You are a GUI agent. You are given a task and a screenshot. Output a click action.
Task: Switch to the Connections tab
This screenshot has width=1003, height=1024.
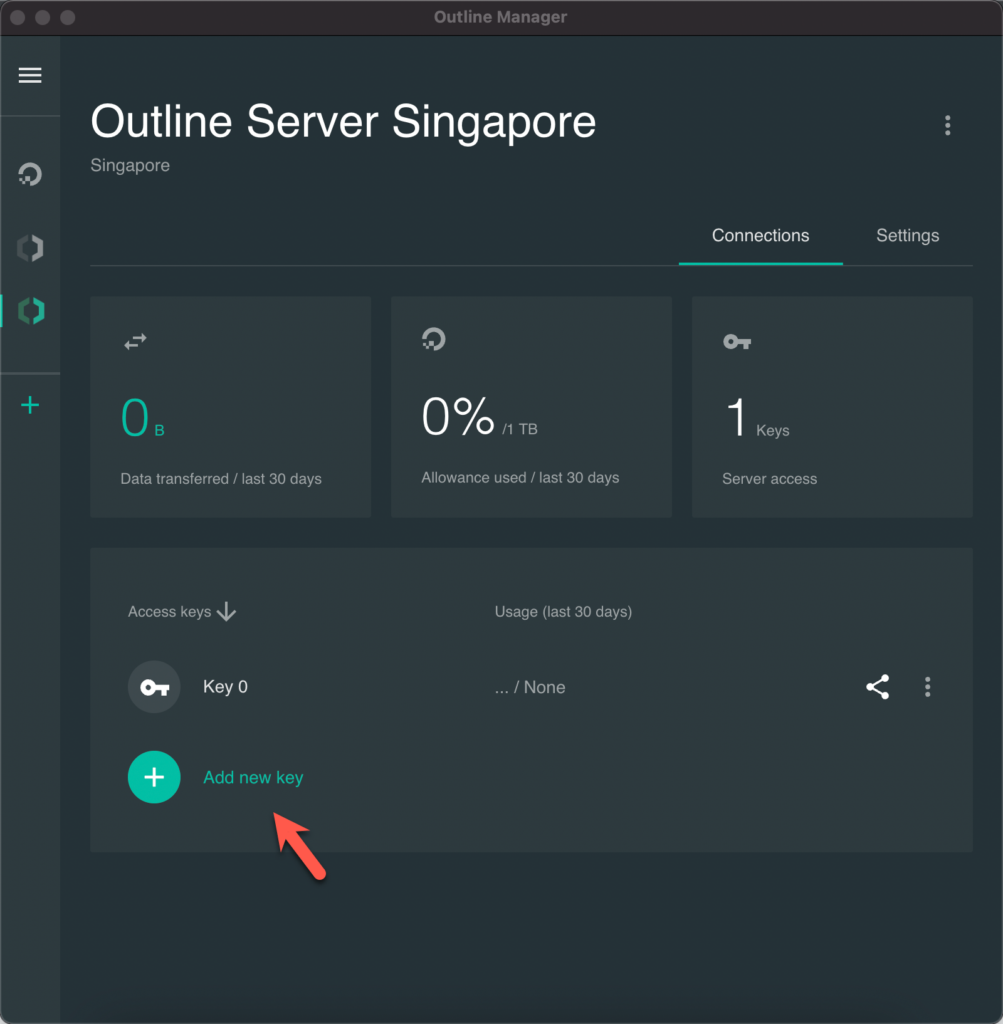[760, 235]
